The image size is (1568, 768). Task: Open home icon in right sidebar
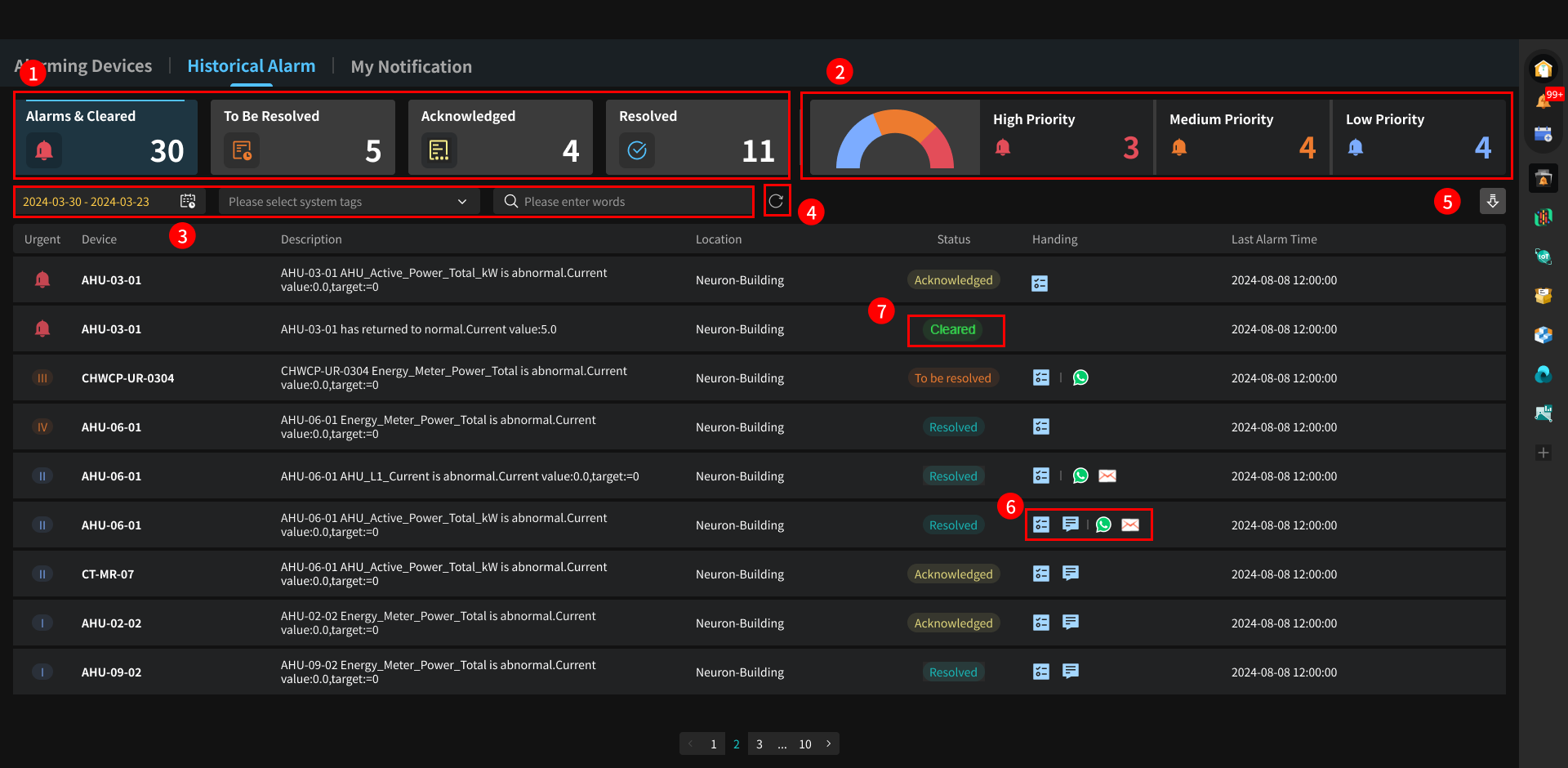(1543, 69)
